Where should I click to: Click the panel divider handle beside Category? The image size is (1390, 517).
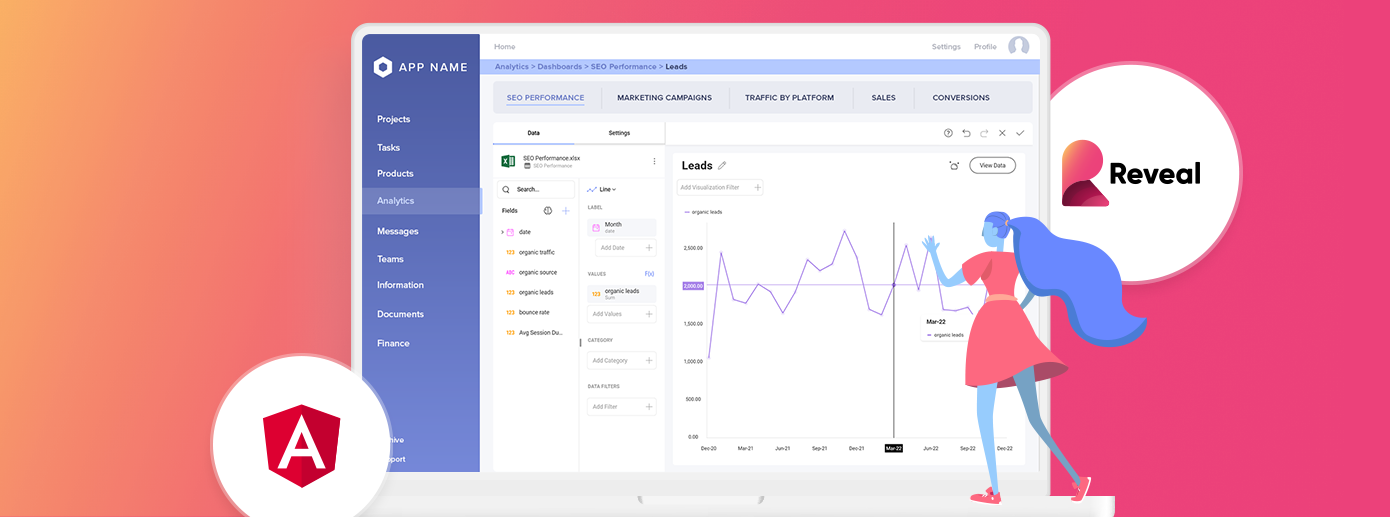coord(581,342)
